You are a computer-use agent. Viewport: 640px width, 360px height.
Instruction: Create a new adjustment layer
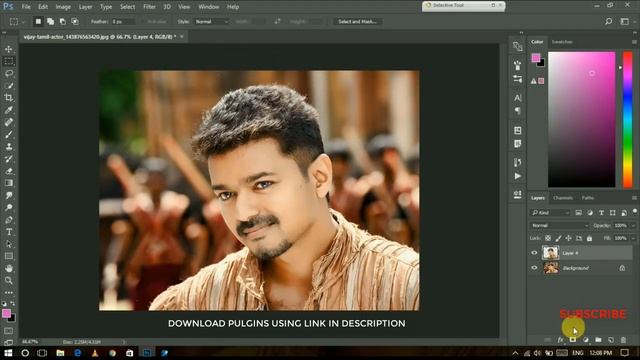586,340
